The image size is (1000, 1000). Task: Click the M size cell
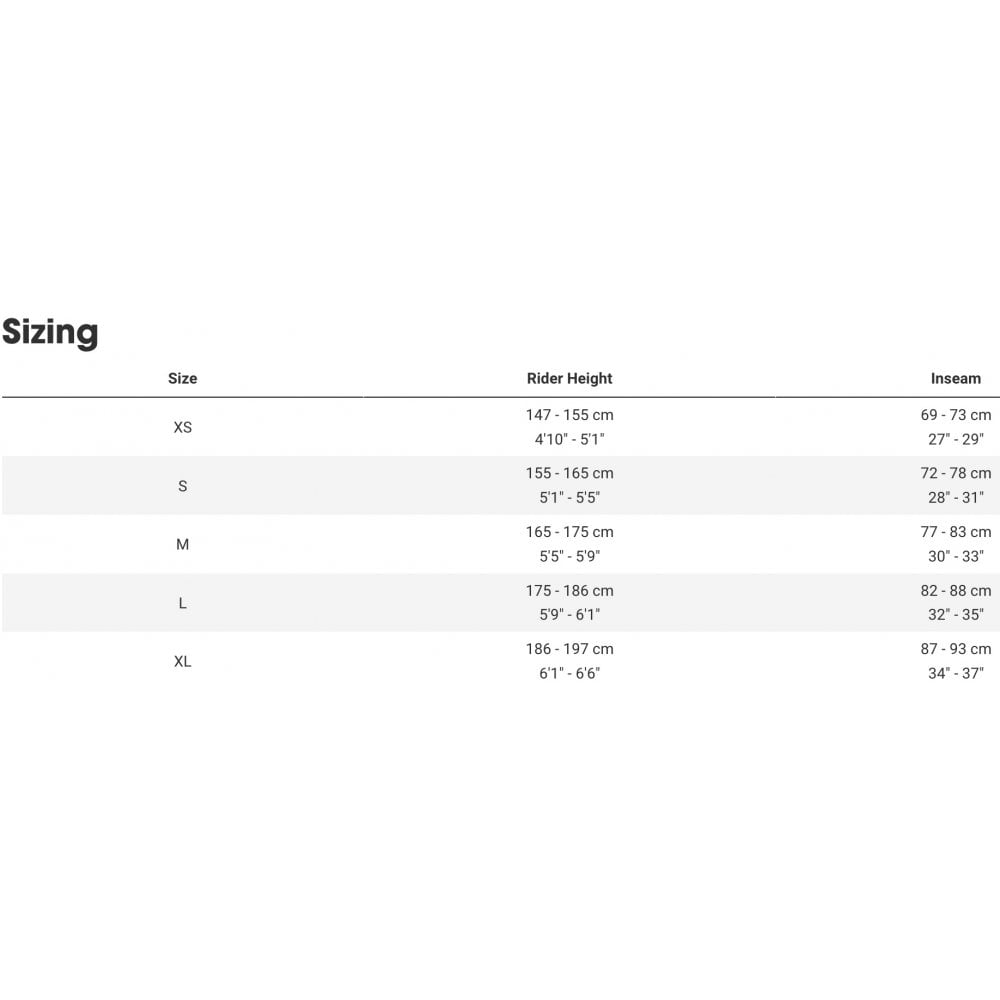pos(182,545)
